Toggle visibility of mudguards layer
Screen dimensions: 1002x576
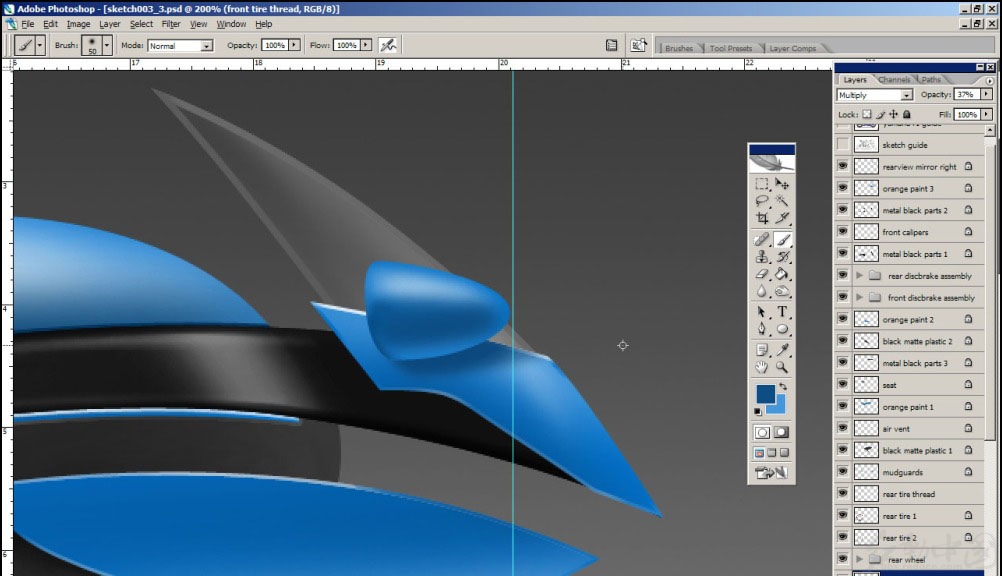[x=843, y=472]
